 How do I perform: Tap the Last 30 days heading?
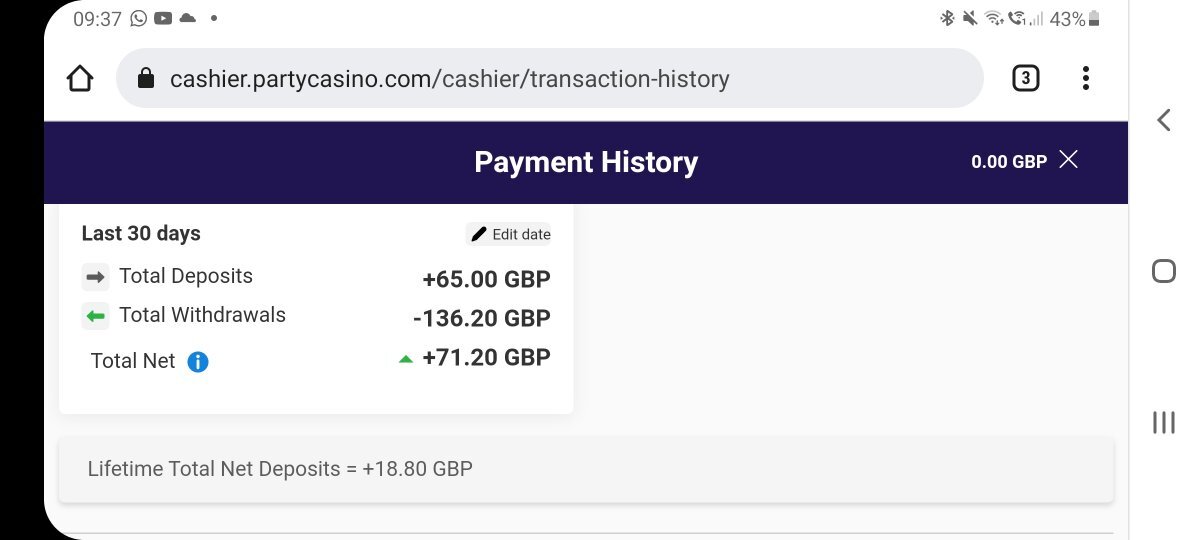click(141, 234)
